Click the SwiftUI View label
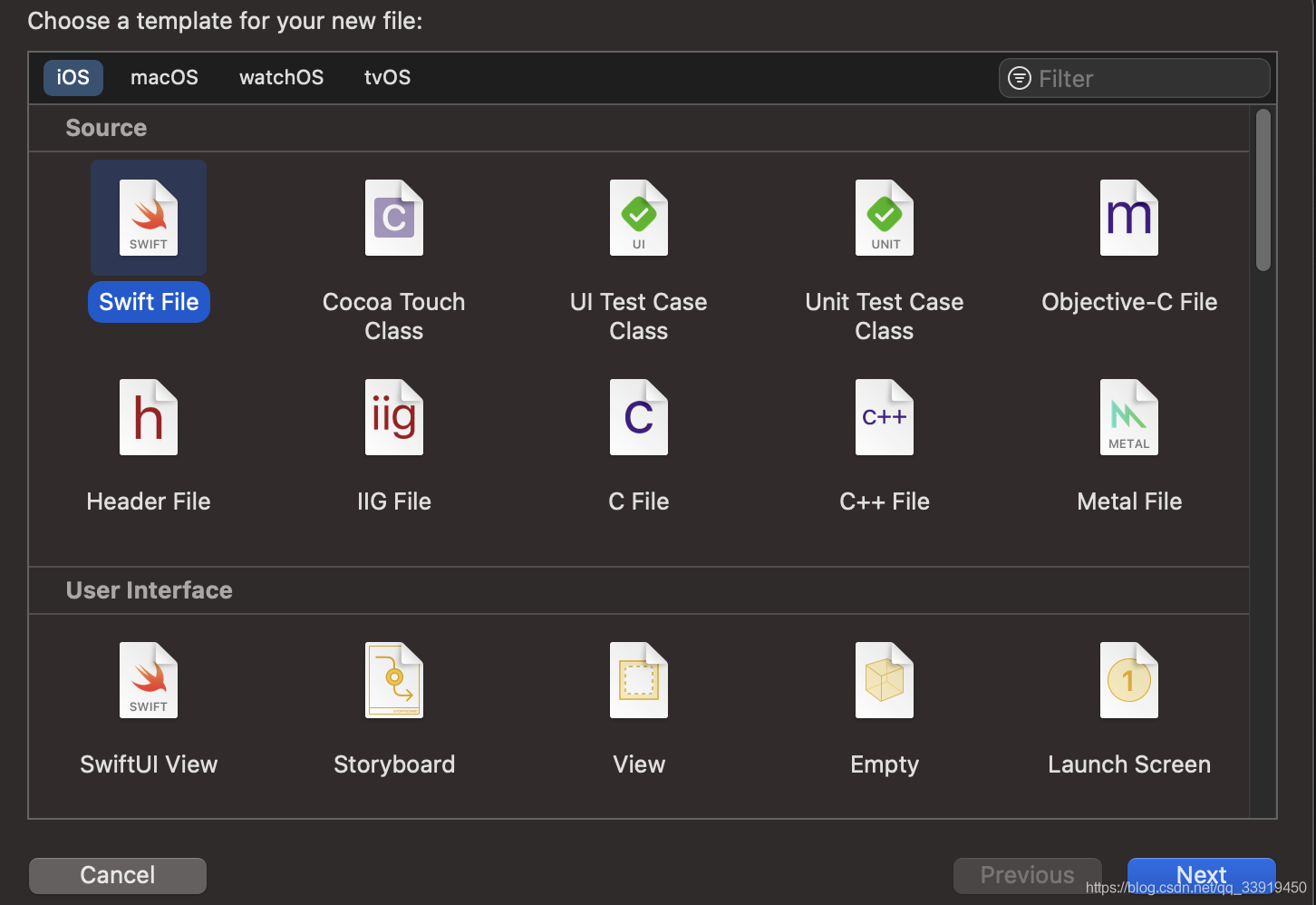The height and width of the screenshot is (905, 1316). pyautogui.click(x=149, y=764)
